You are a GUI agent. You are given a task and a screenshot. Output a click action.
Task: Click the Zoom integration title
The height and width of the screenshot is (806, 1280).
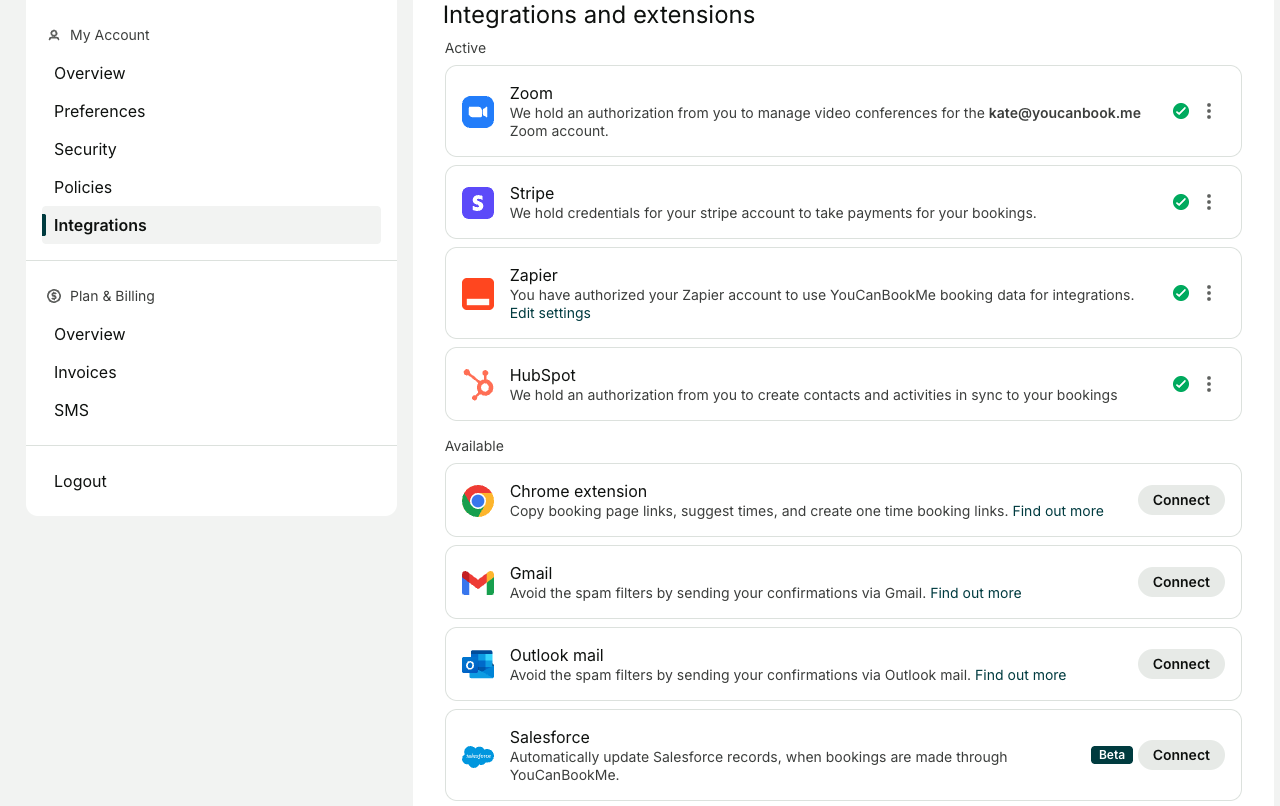click(531, 93)
